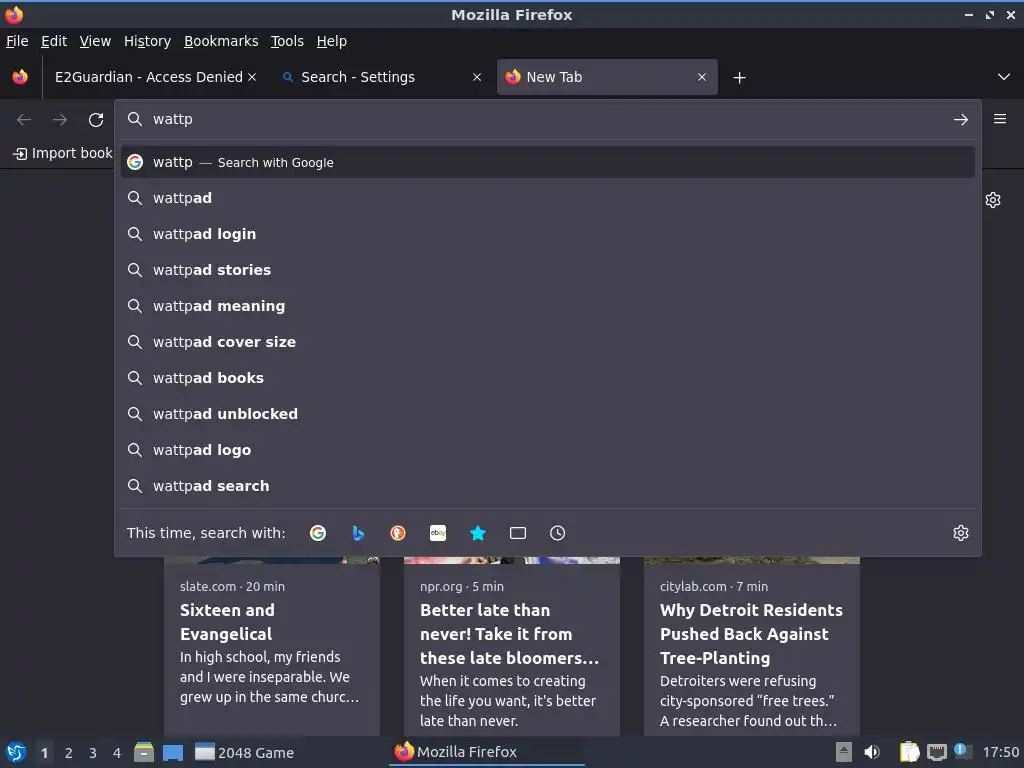Expand the list all tabs chevron
The image size is (1024, 768).
(x=1004, y=77)
